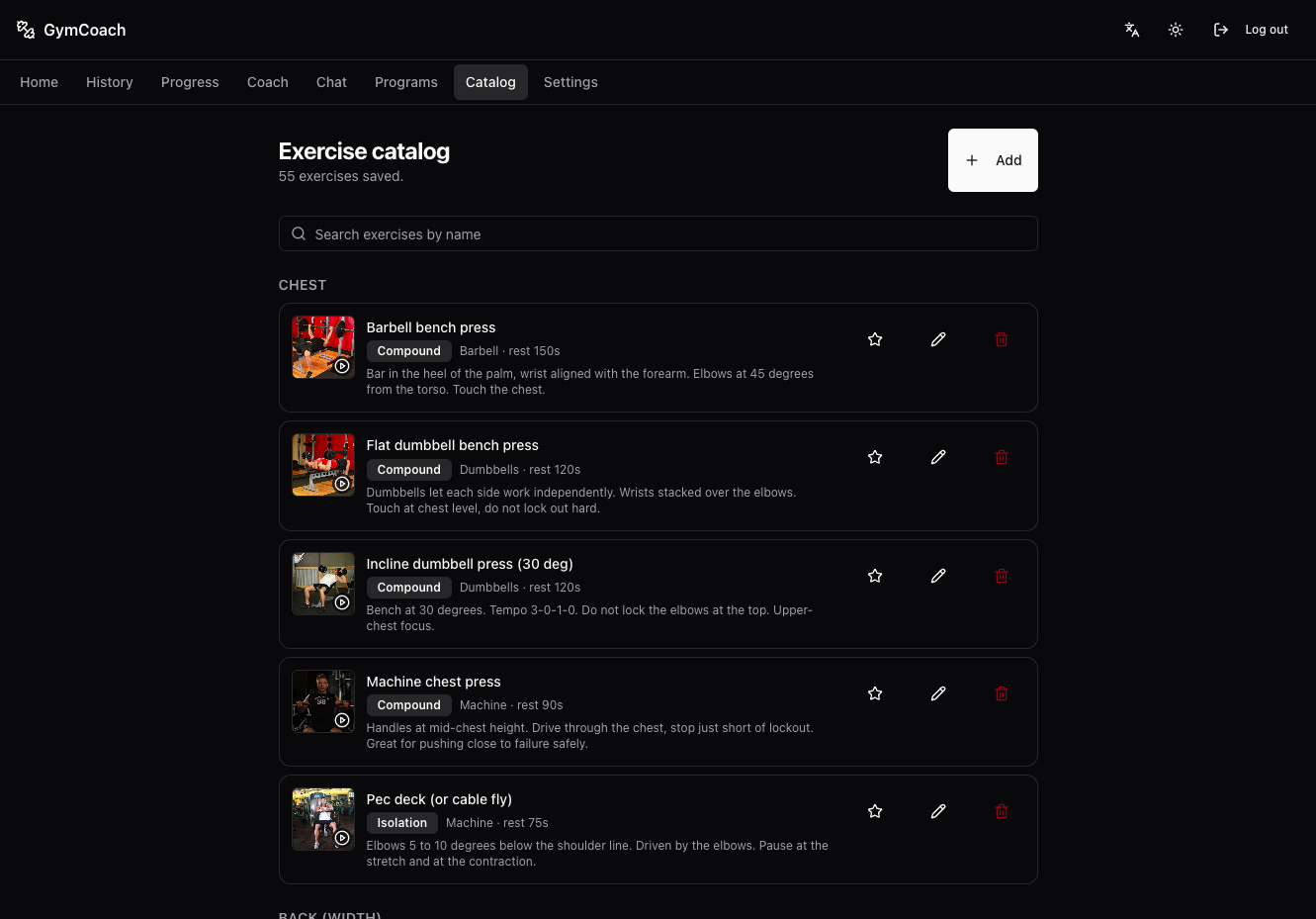Click the Compound tag on Barbell bench press
This screenshot has width=1316, height=919.
pos(409,351)
